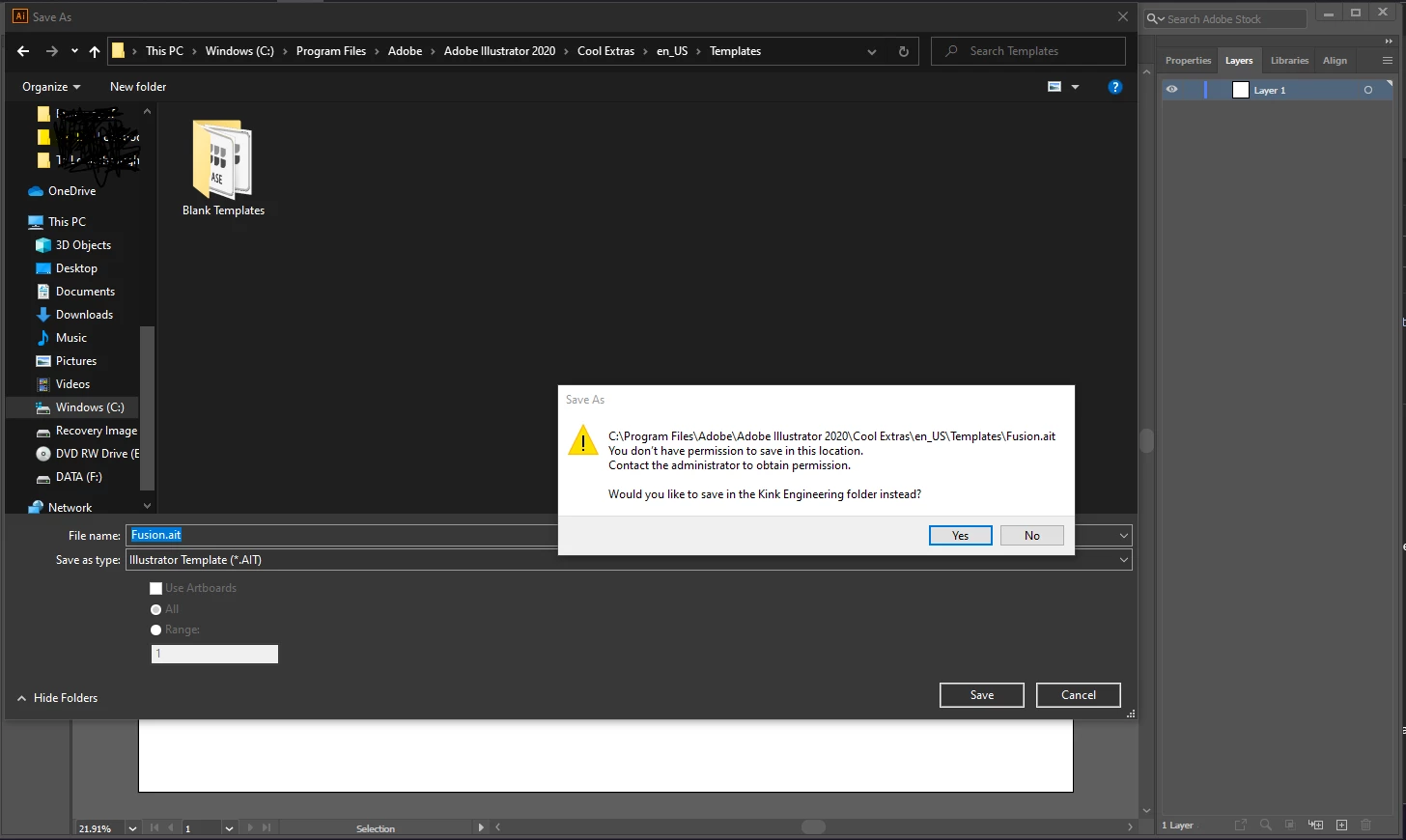Refresh the Templates folder listing
This screenshot has width=1406, height=840.
(x=904, y=51)
